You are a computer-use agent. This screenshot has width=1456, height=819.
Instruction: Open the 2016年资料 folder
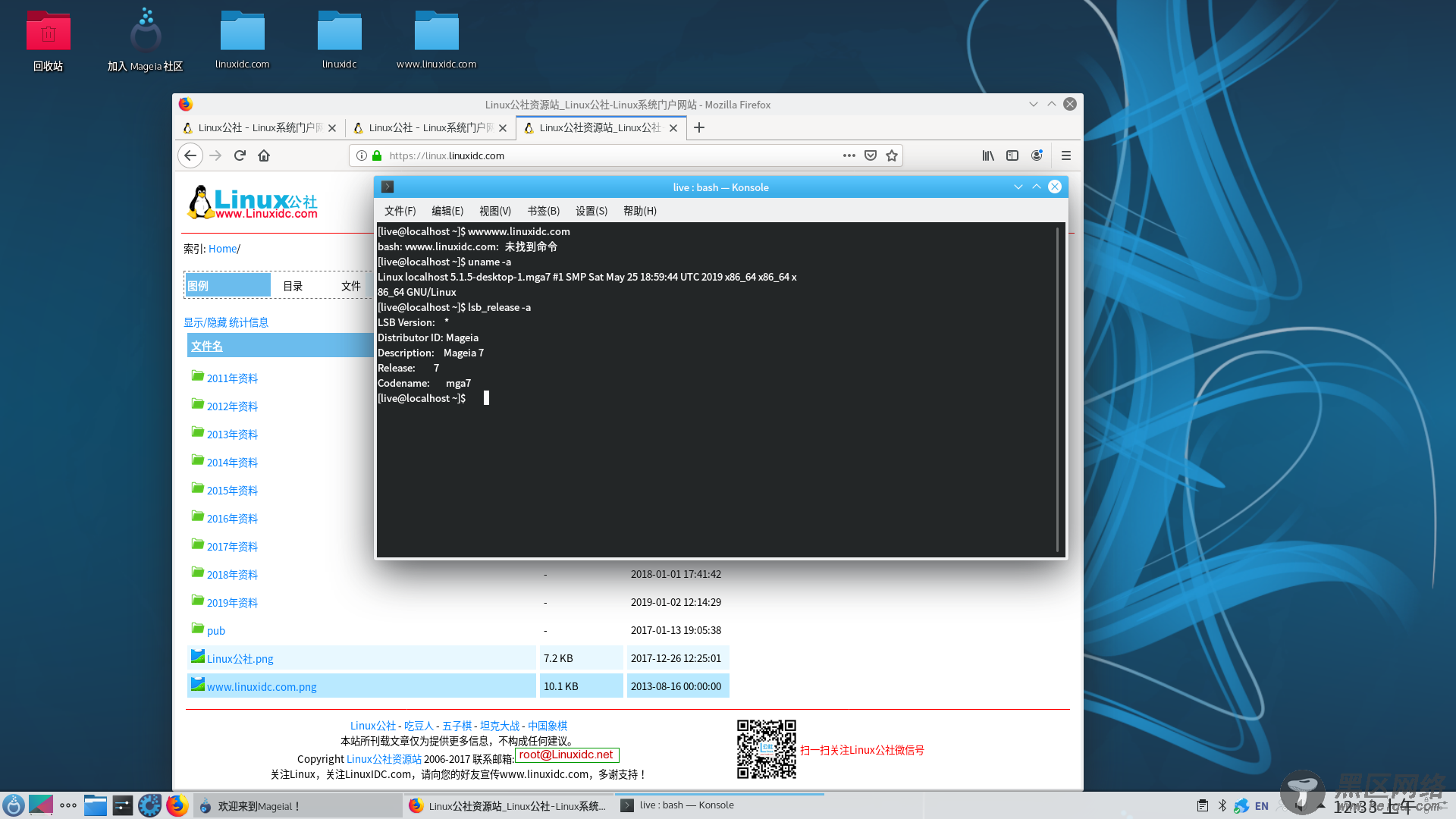232,519
